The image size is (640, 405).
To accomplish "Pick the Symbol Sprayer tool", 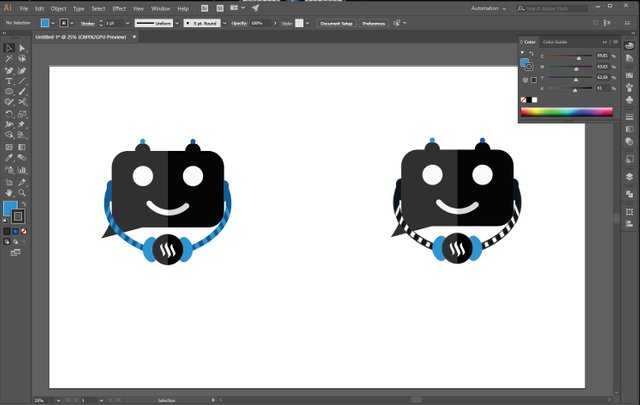I will click(9, 170).
